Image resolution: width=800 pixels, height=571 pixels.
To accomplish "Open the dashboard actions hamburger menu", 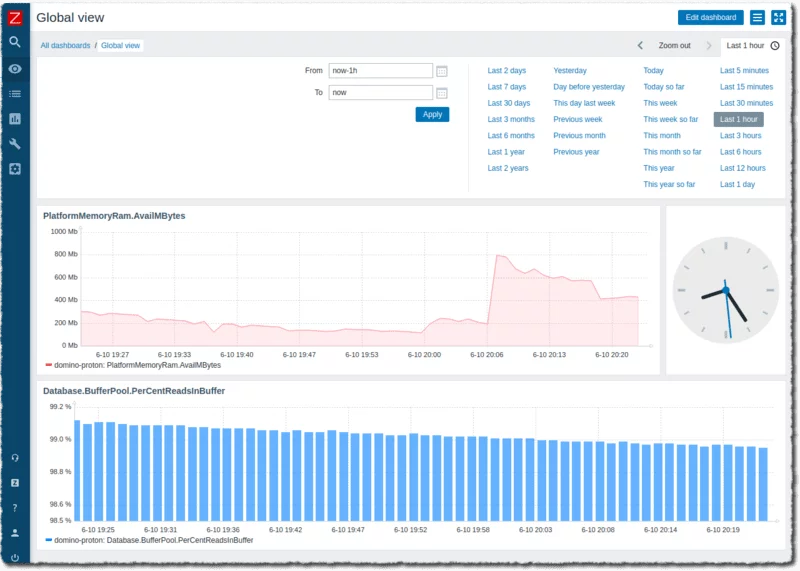I will coord(758,18).
